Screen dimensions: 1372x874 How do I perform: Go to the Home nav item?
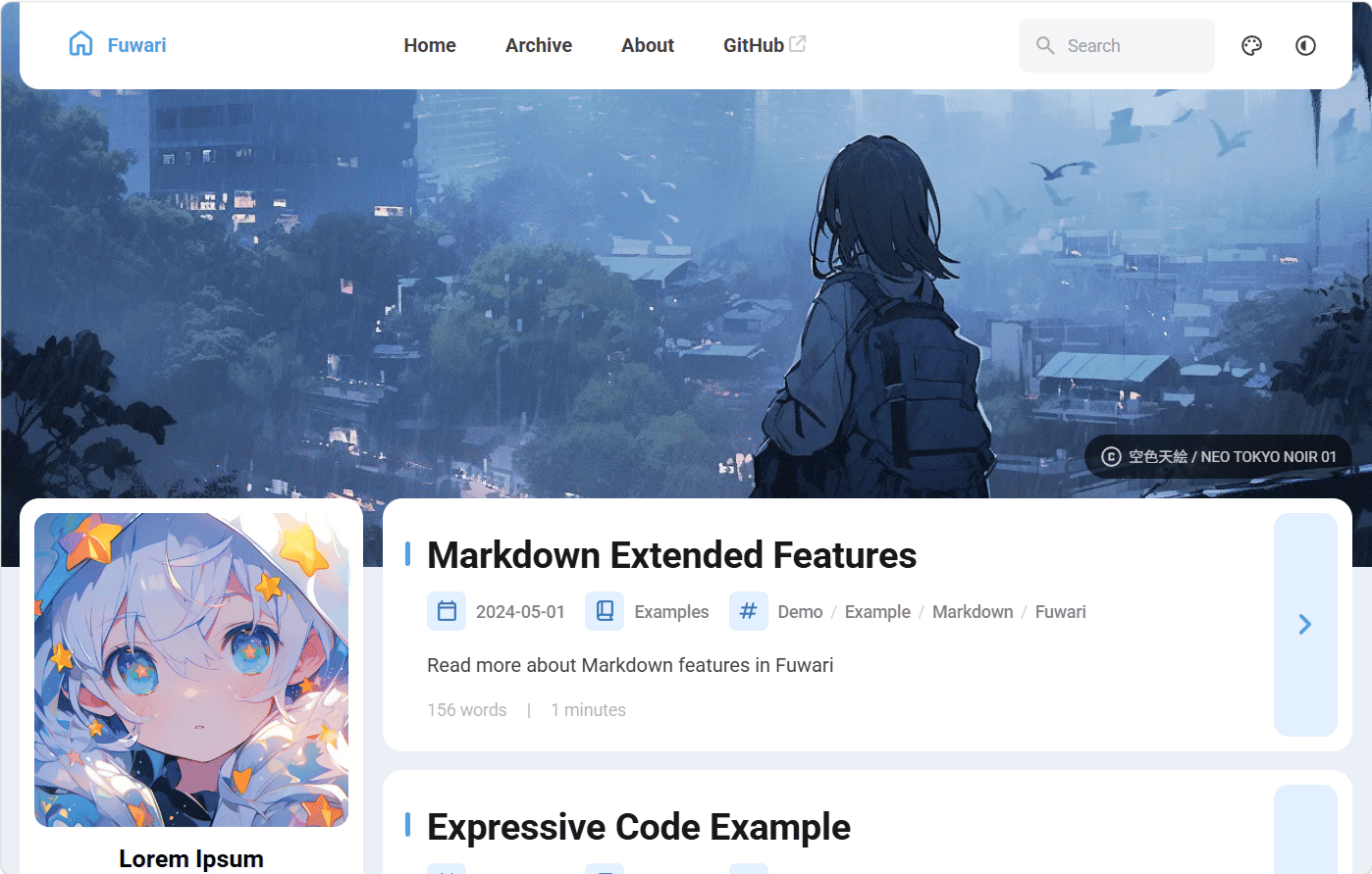(x=430, y=45)
